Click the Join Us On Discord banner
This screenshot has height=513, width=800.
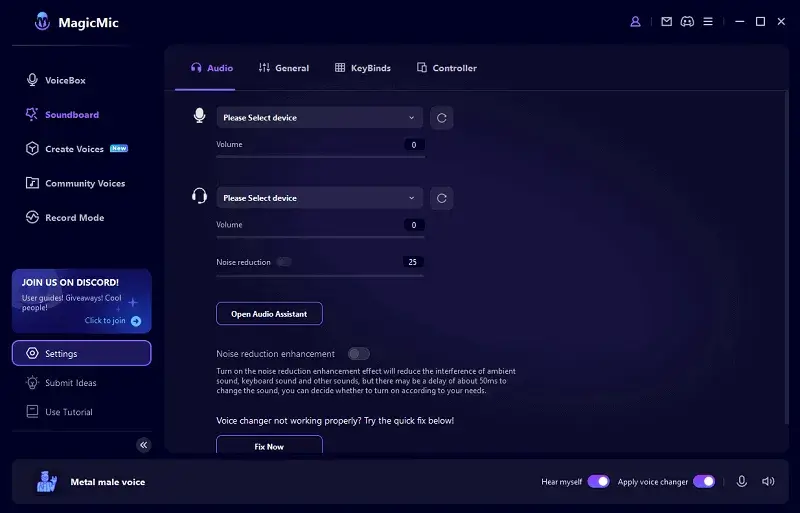82,301
